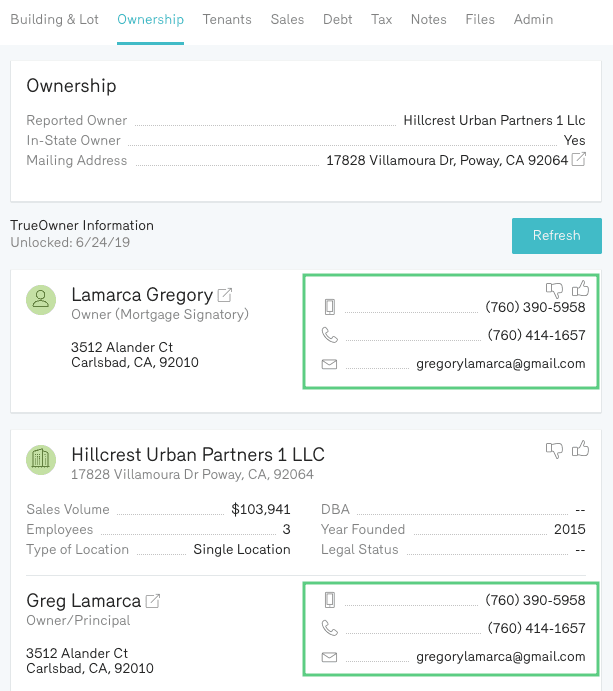The image size is (613, 691).
Task: Open external link icon beside Greg Lamarca
Action: tap(153, 601)
